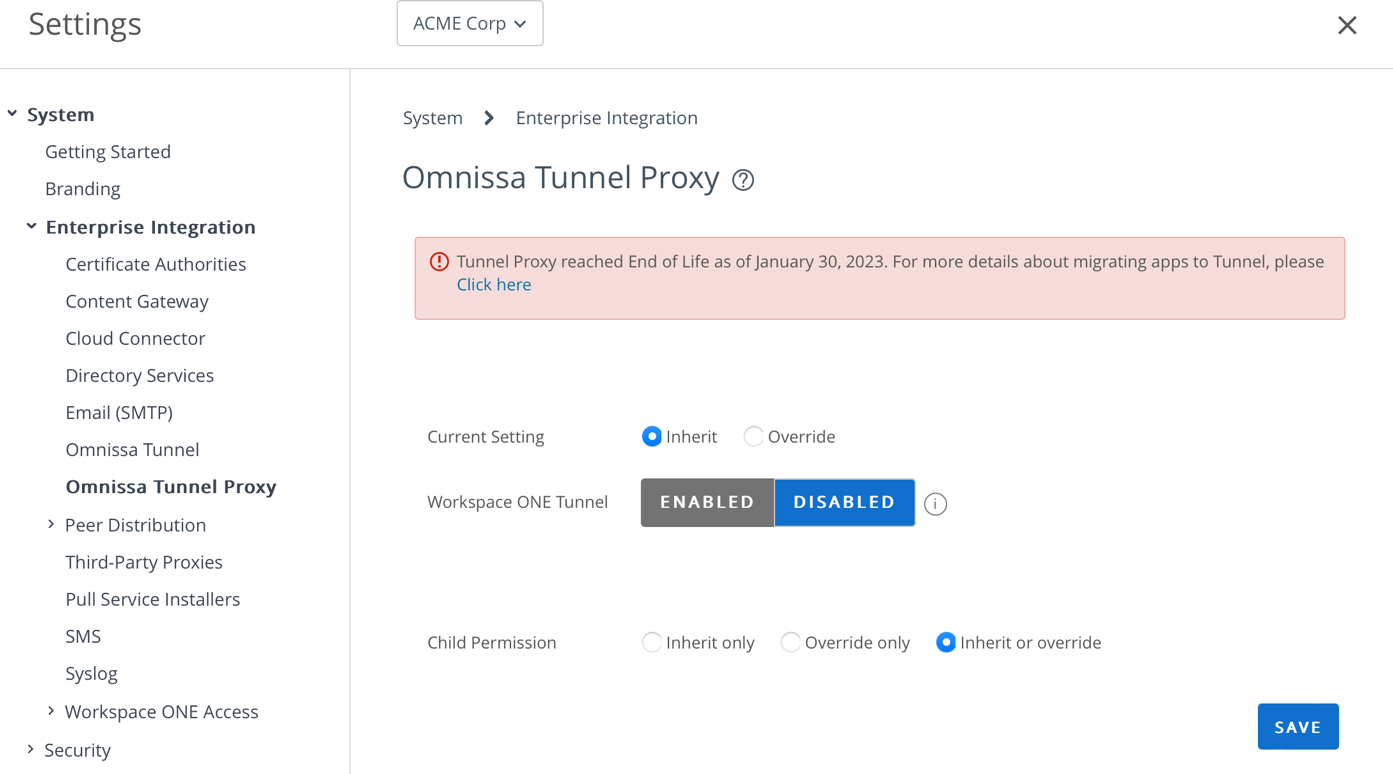
Task: Select Inherit or override child permission
Action: tap(945, 643)
